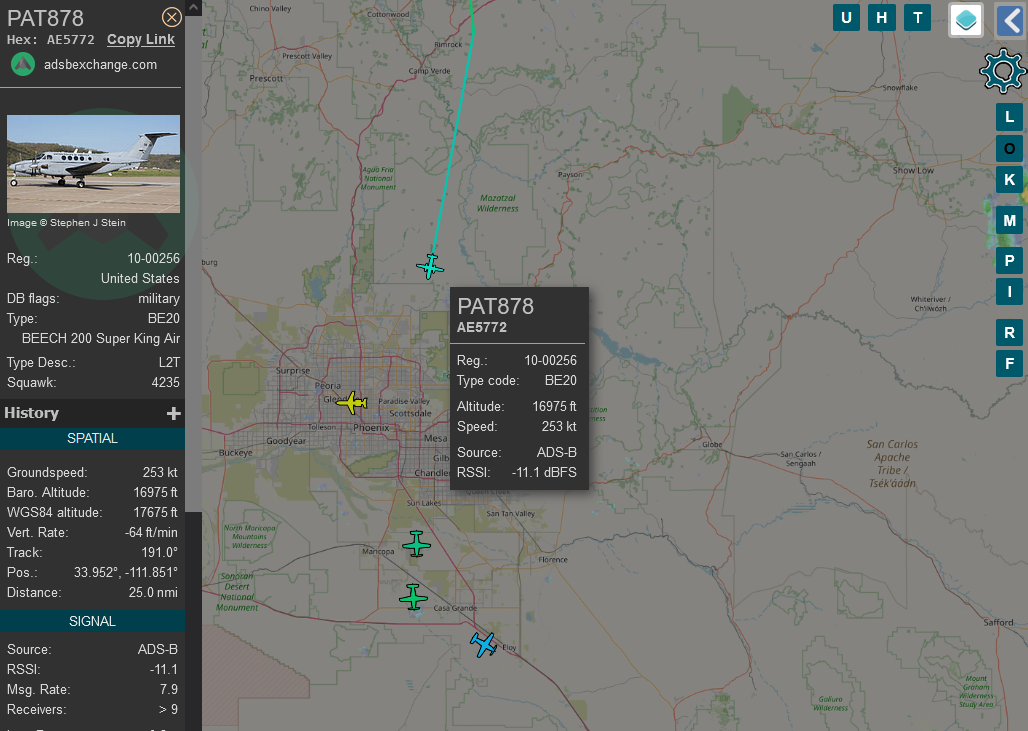Toggle the U map button
The width and height of the screenshot is (1028, 731).
846,18
